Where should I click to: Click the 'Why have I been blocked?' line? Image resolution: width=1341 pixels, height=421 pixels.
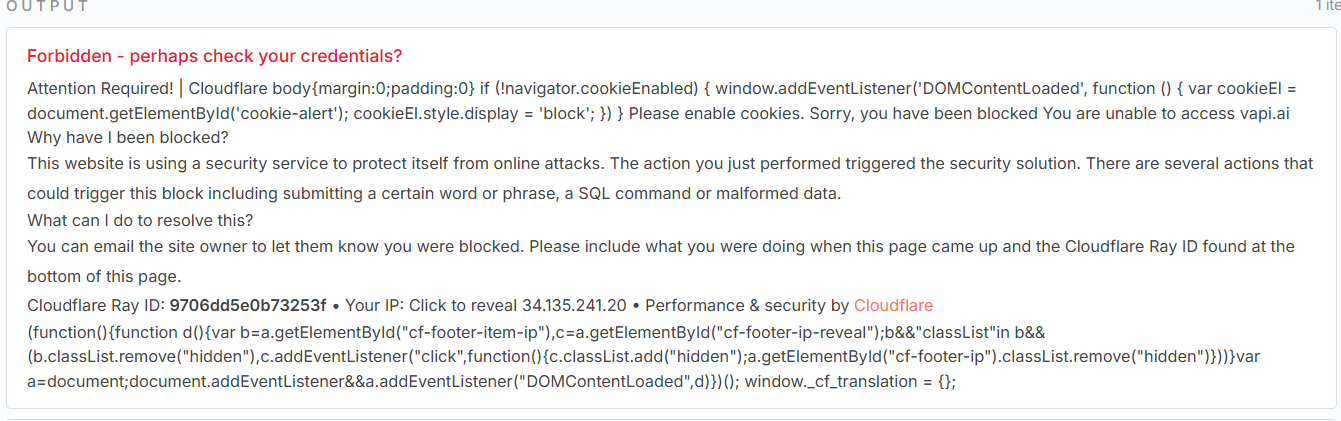pos(128,137)
